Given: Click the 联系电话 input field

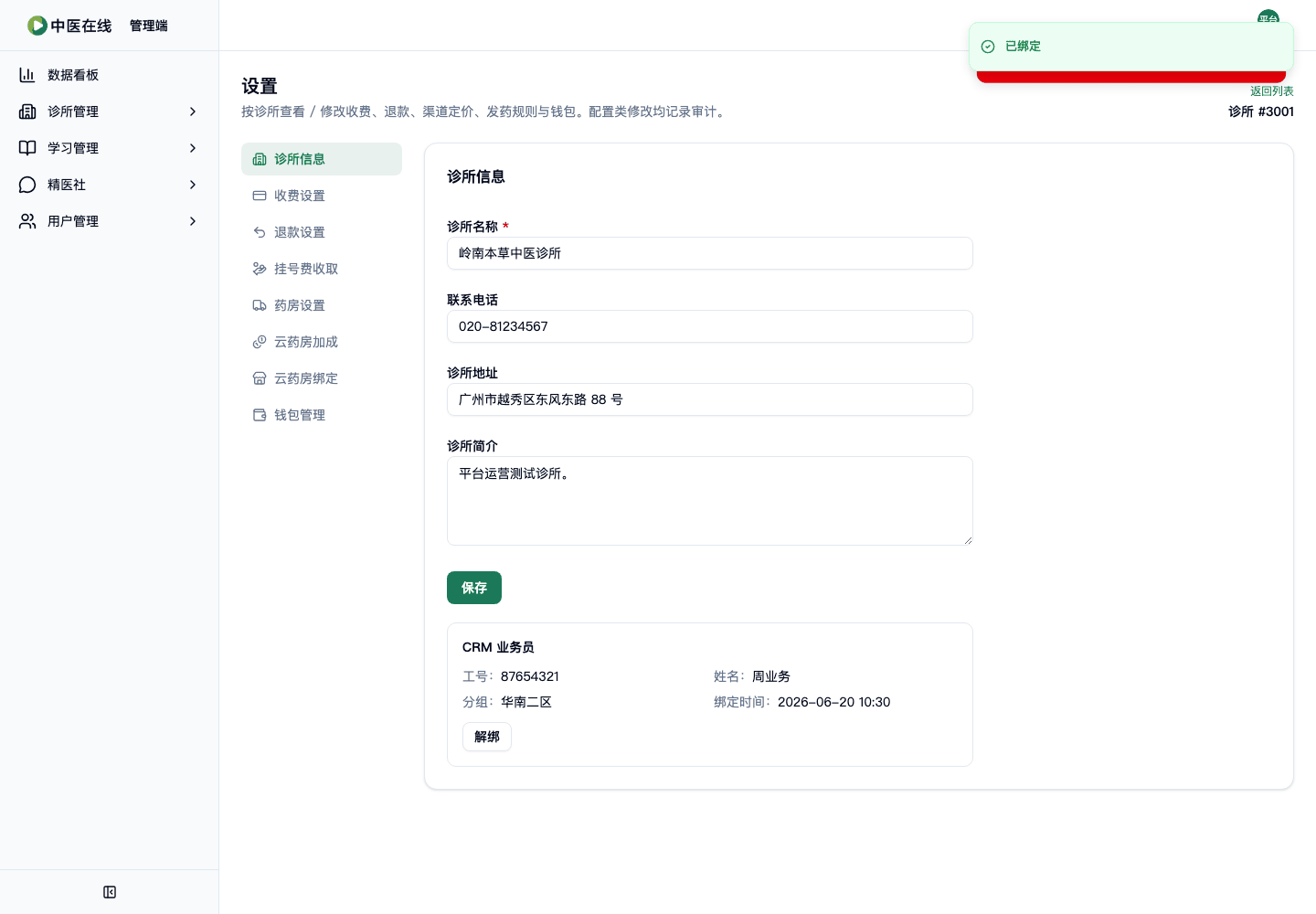Looking at the screenshot, I should [710, 326].
